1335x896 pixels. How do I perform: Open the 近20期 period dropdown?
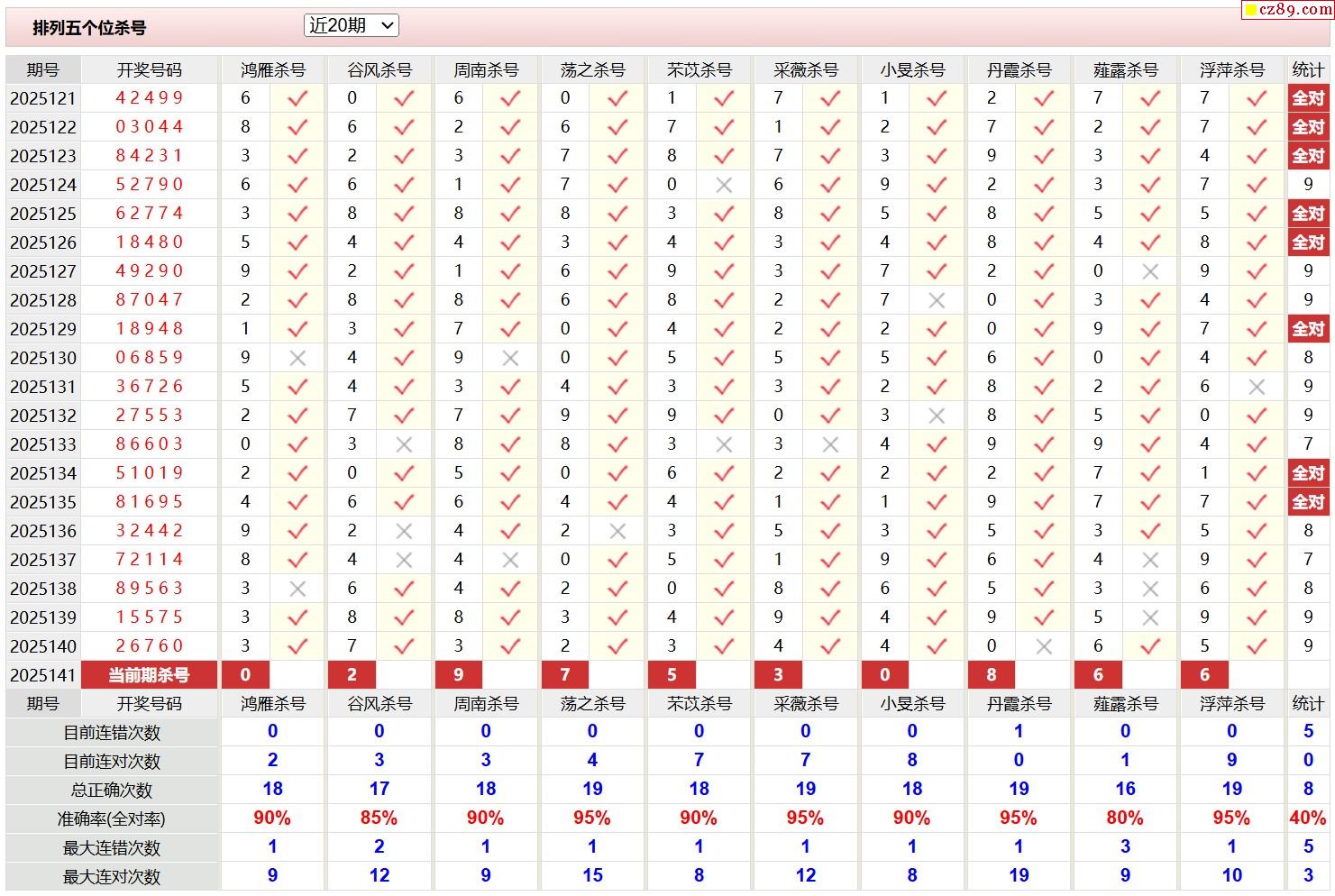click(x=351, y=26)
